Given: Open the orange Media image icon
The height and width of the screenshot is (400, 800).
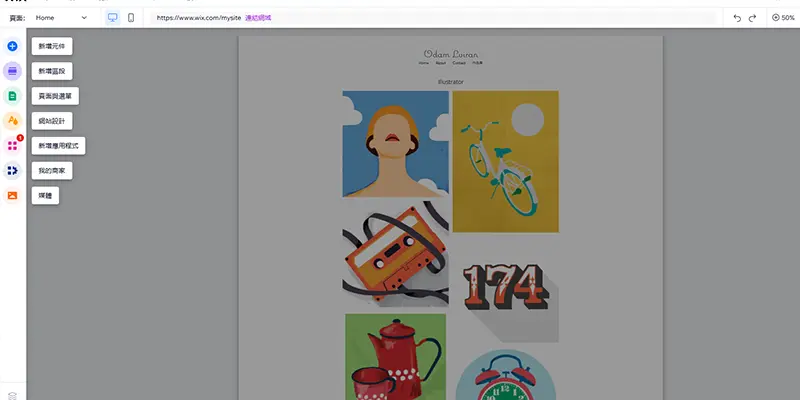Looking at the screenshot, I should pyautogui.click(x=12, y=195).
